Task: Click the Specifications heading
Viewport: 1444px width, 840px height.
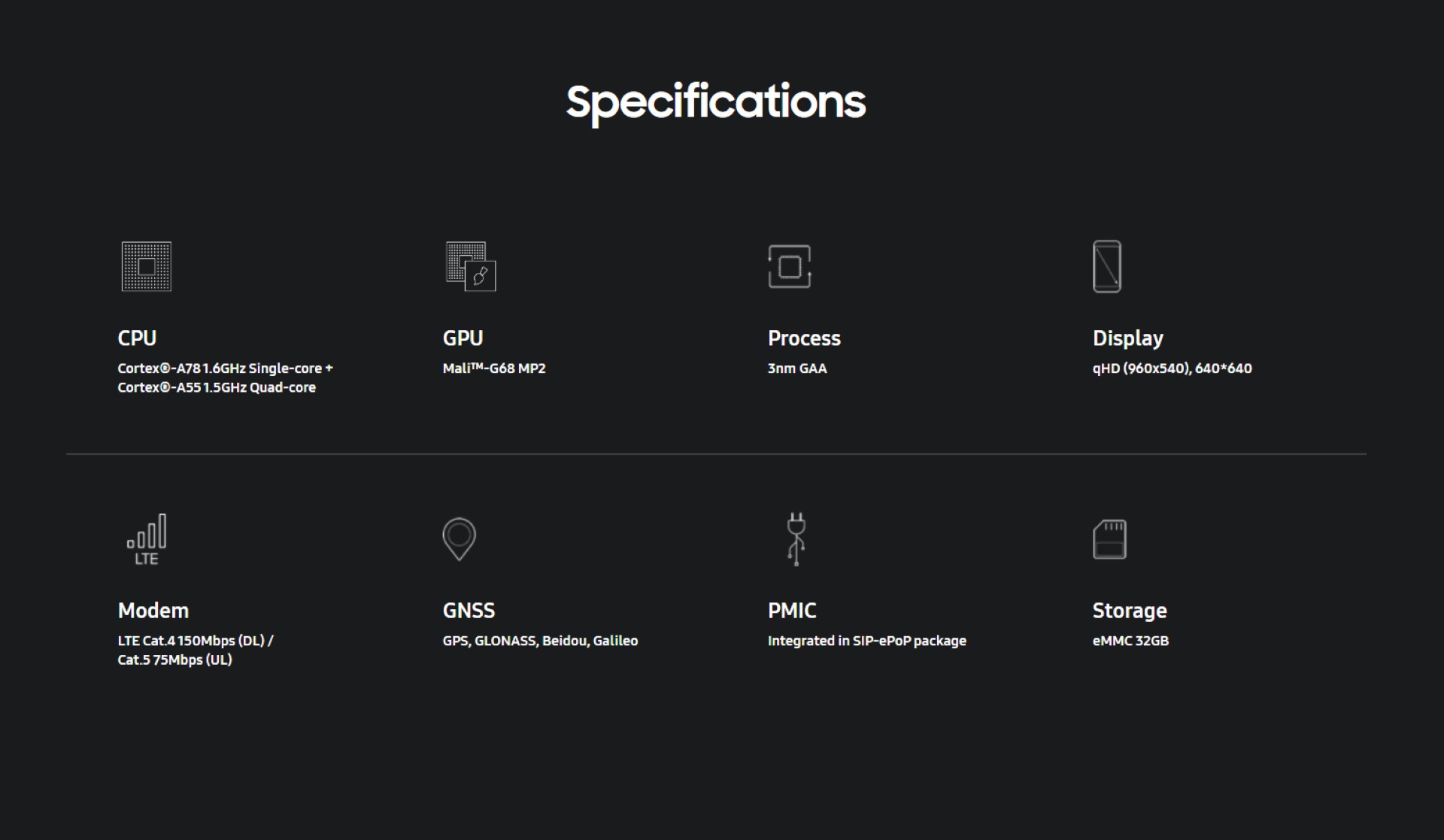Action: click(x=716, y=102)
